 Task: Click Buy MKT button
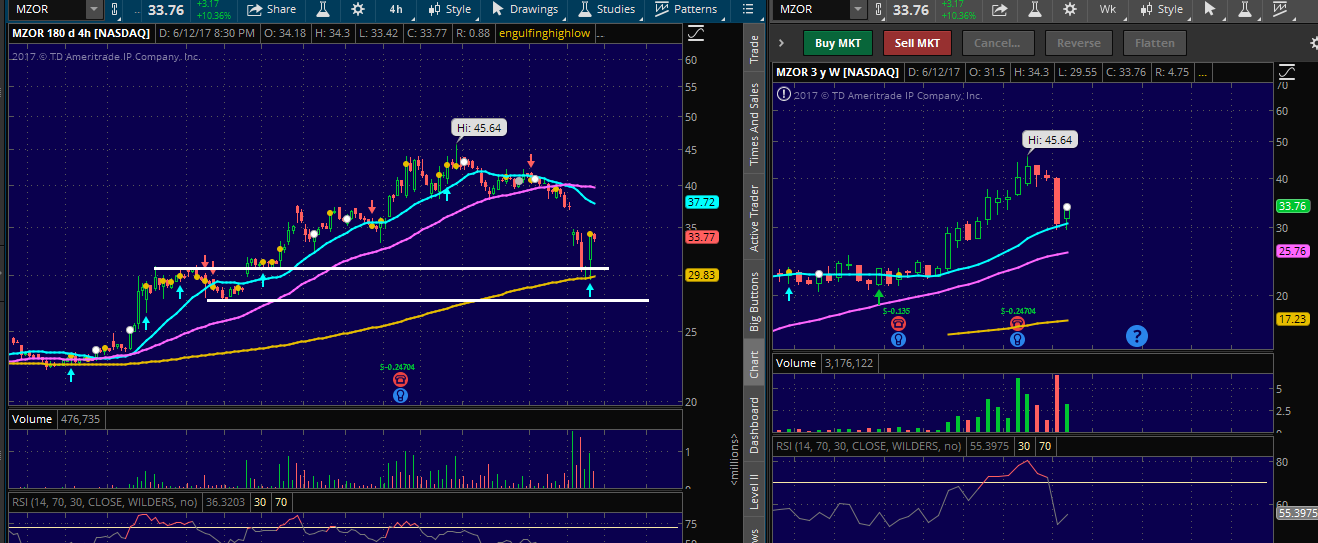tap(838, 43)
